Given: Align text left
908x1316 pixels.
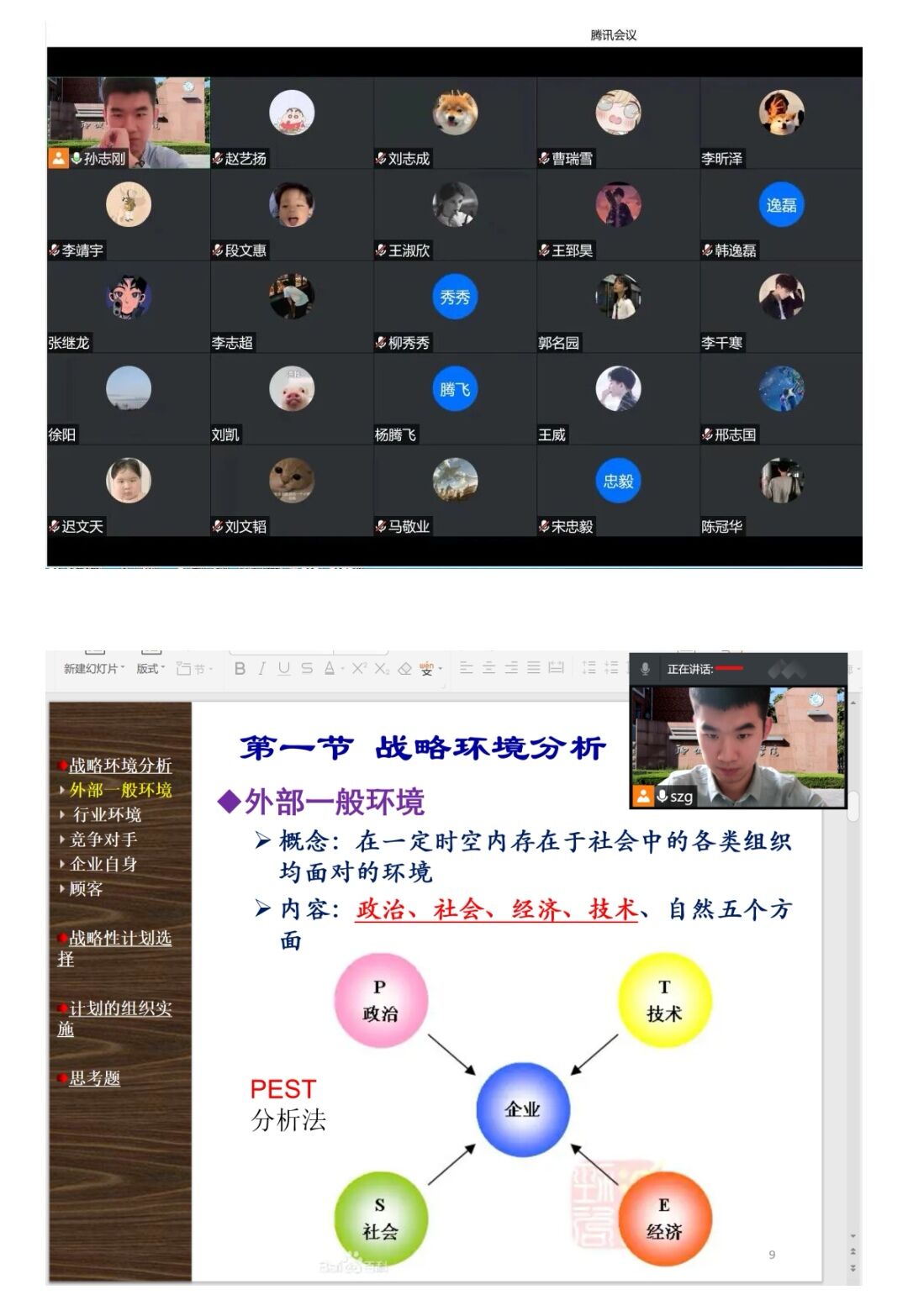Looking at the screenshot, I should [x=467, y=668].
